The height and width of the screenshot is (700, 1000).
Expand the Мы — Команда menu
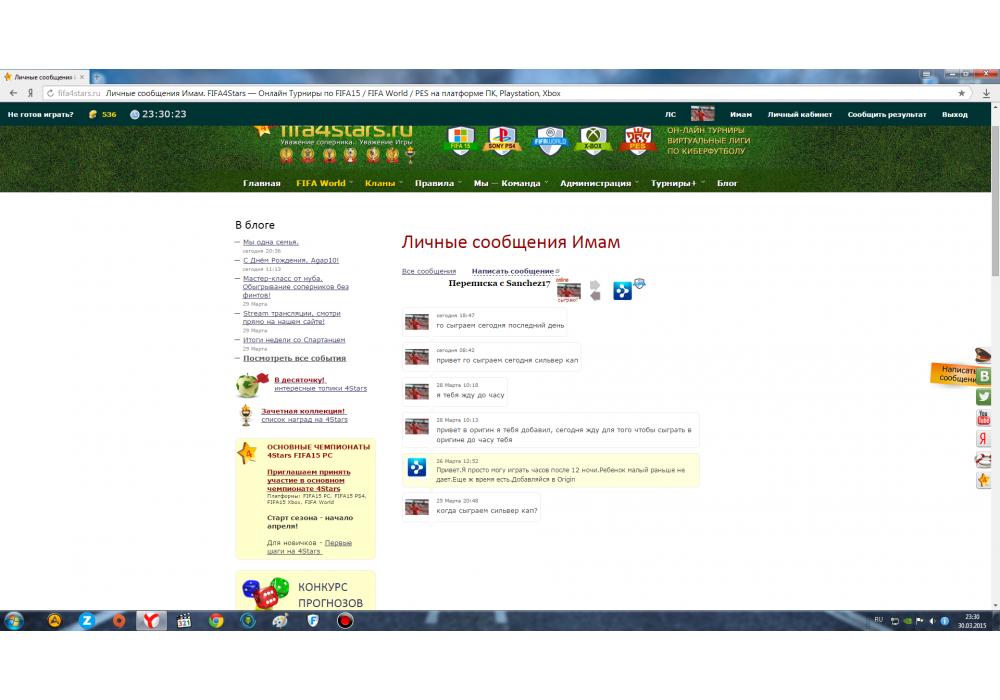[x=510, y=183]
